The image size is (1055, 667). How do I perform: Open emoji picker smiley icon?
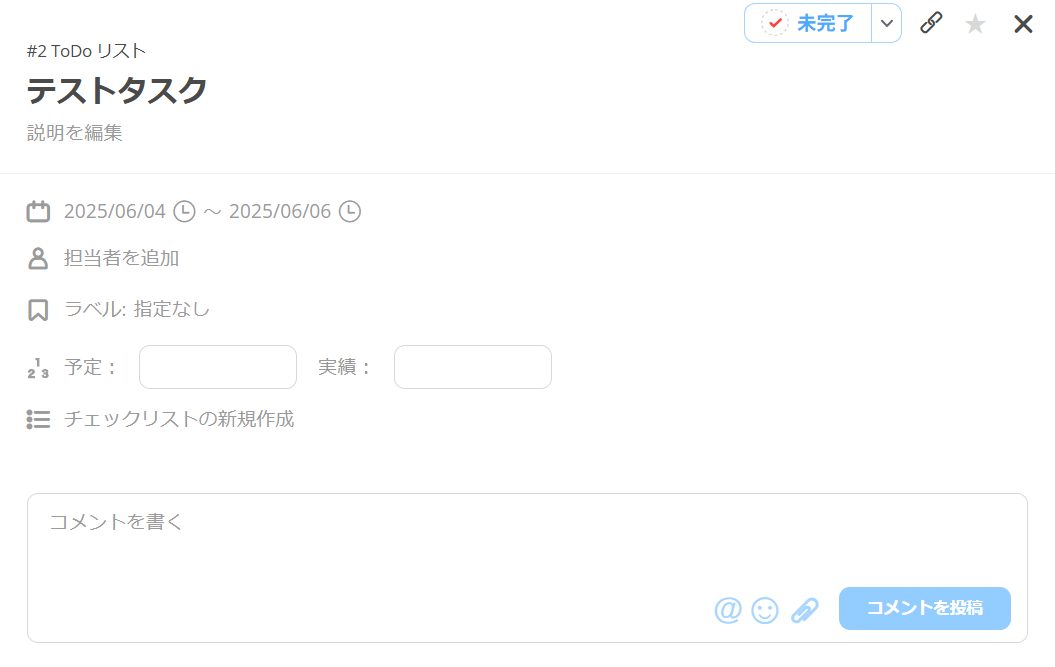pyautogui.click(x=765, y=610)
